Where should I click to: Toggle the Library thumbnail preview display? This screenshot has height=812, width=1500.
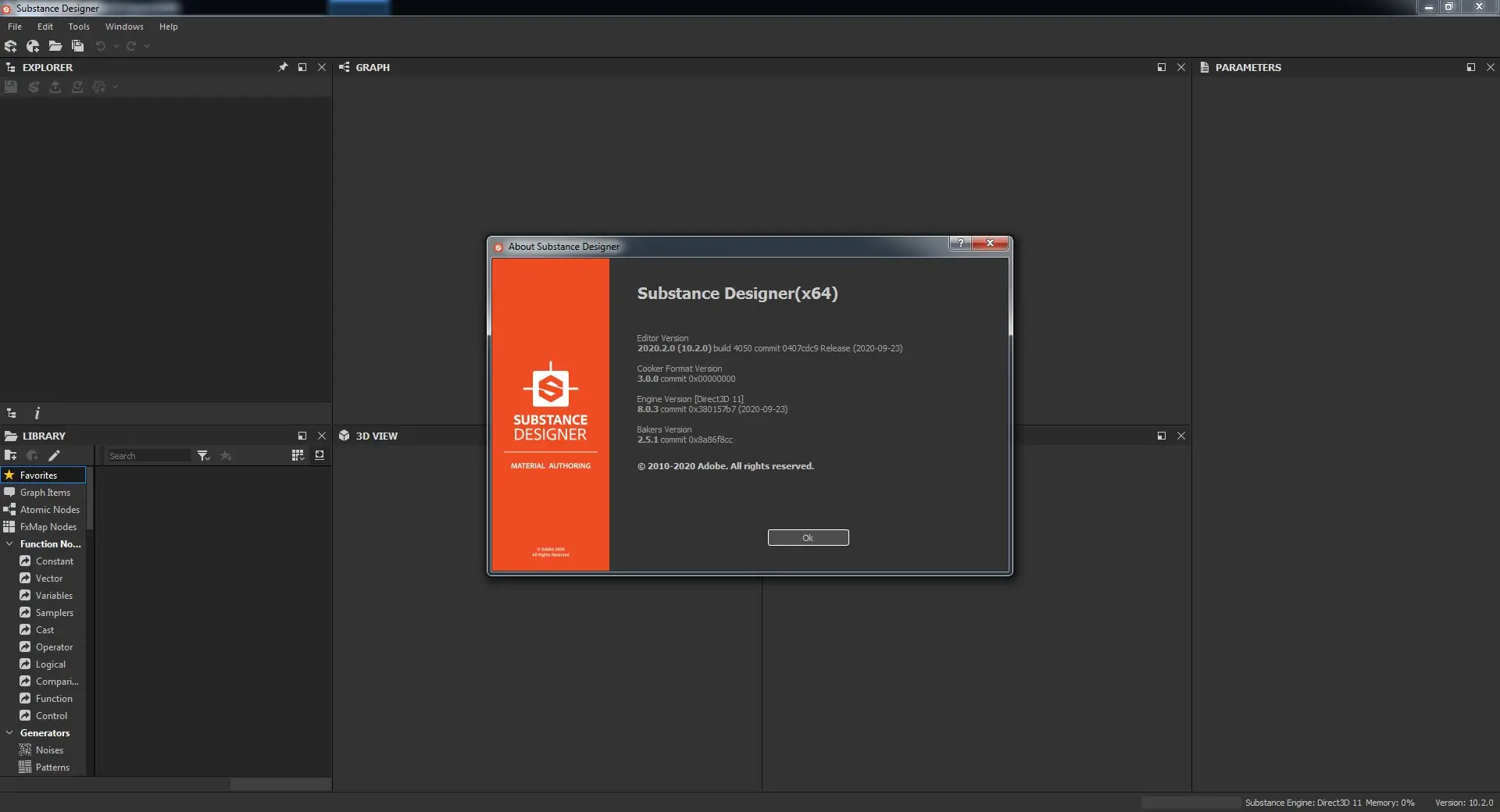pos(319,455)
